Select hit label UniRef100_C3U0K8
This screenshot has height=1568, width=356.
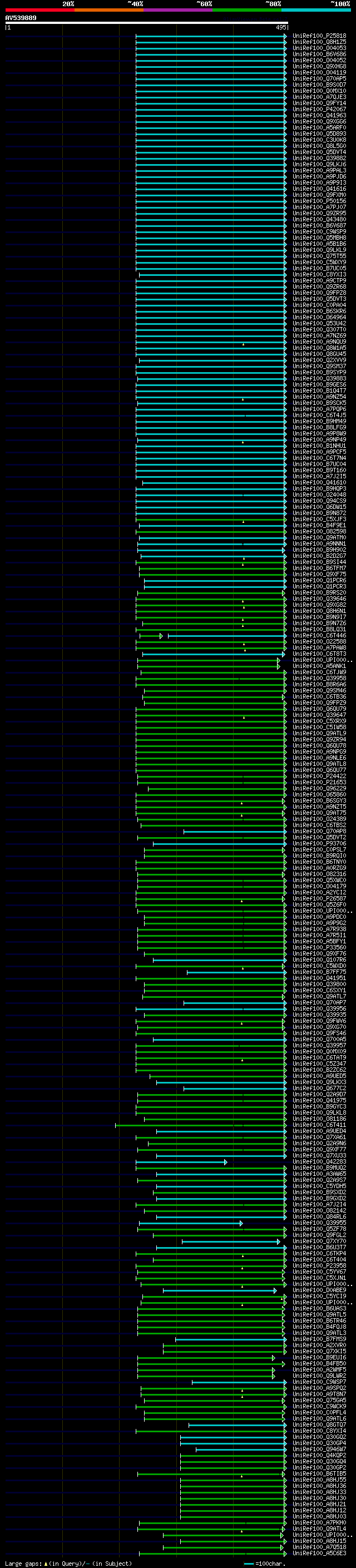click(319, 140)
